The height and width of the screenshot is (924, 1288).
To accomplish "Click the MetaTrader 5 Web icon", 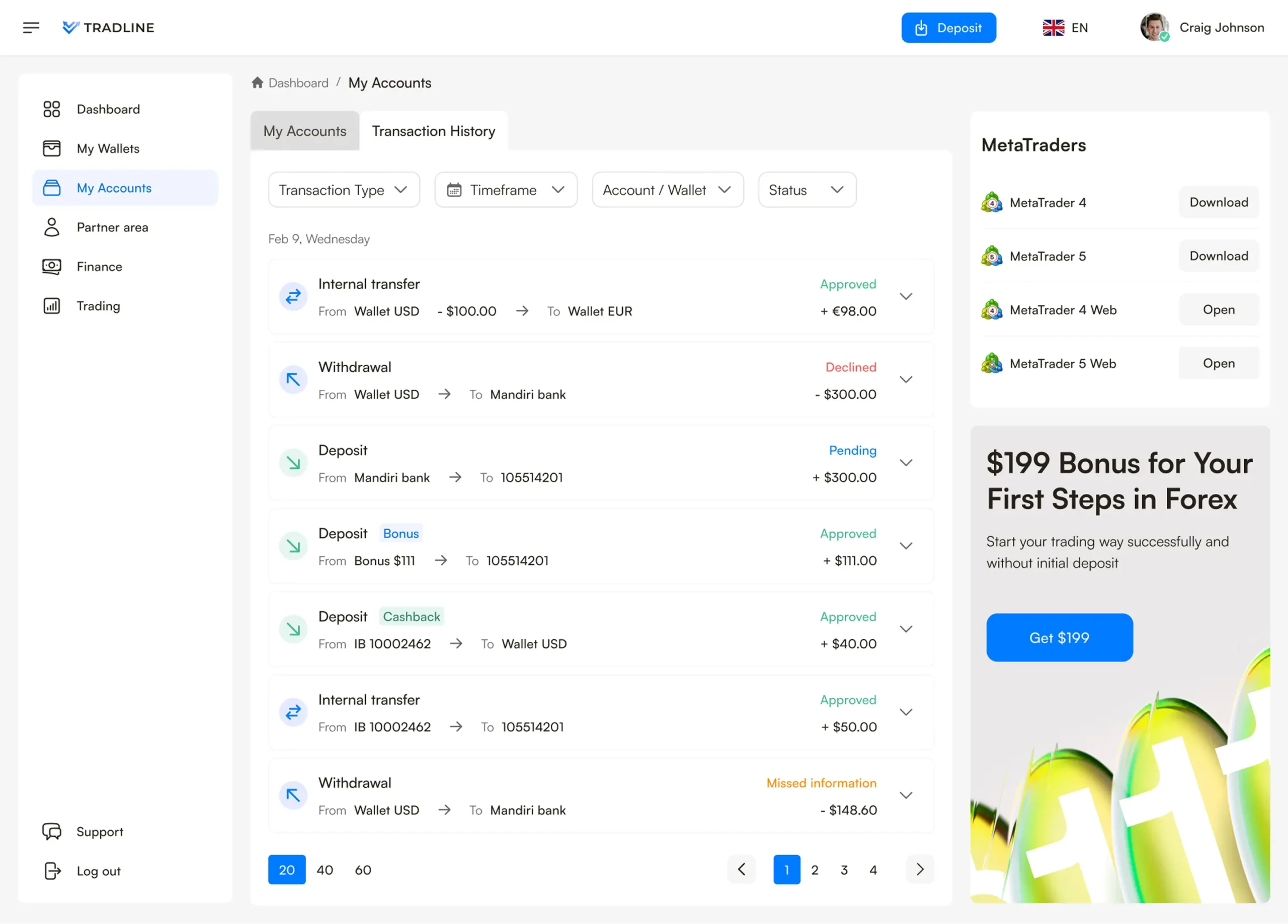I will 992,364.
